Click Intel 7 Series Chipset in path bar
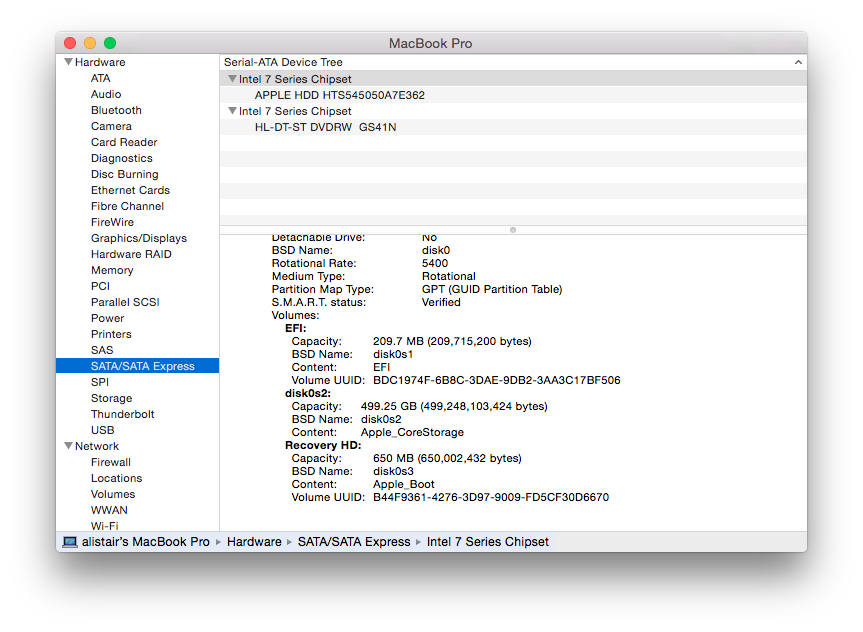This screenshot has width=863, height=632. point(488,542)
